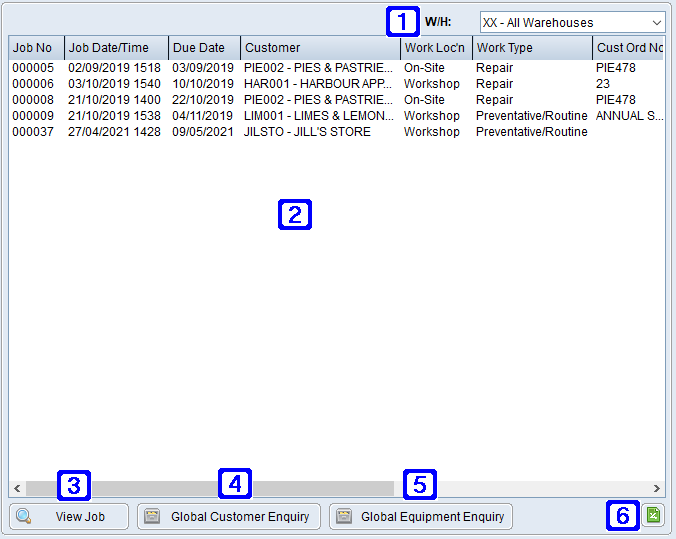
Task: Click job date 03/10/2019 1540 cell
Action: tap(114, 84)
